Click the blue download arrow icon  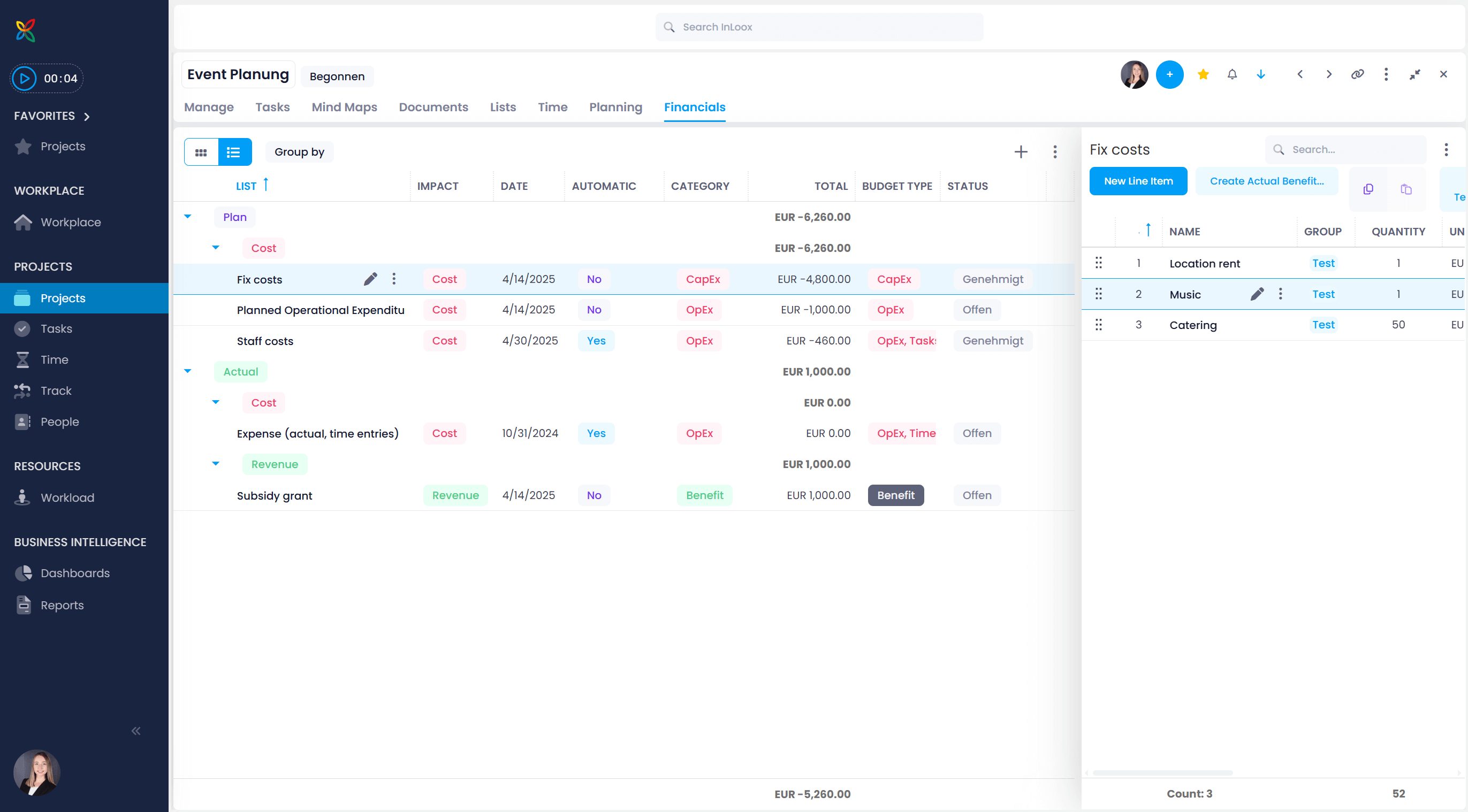(x=1260, y=74)
